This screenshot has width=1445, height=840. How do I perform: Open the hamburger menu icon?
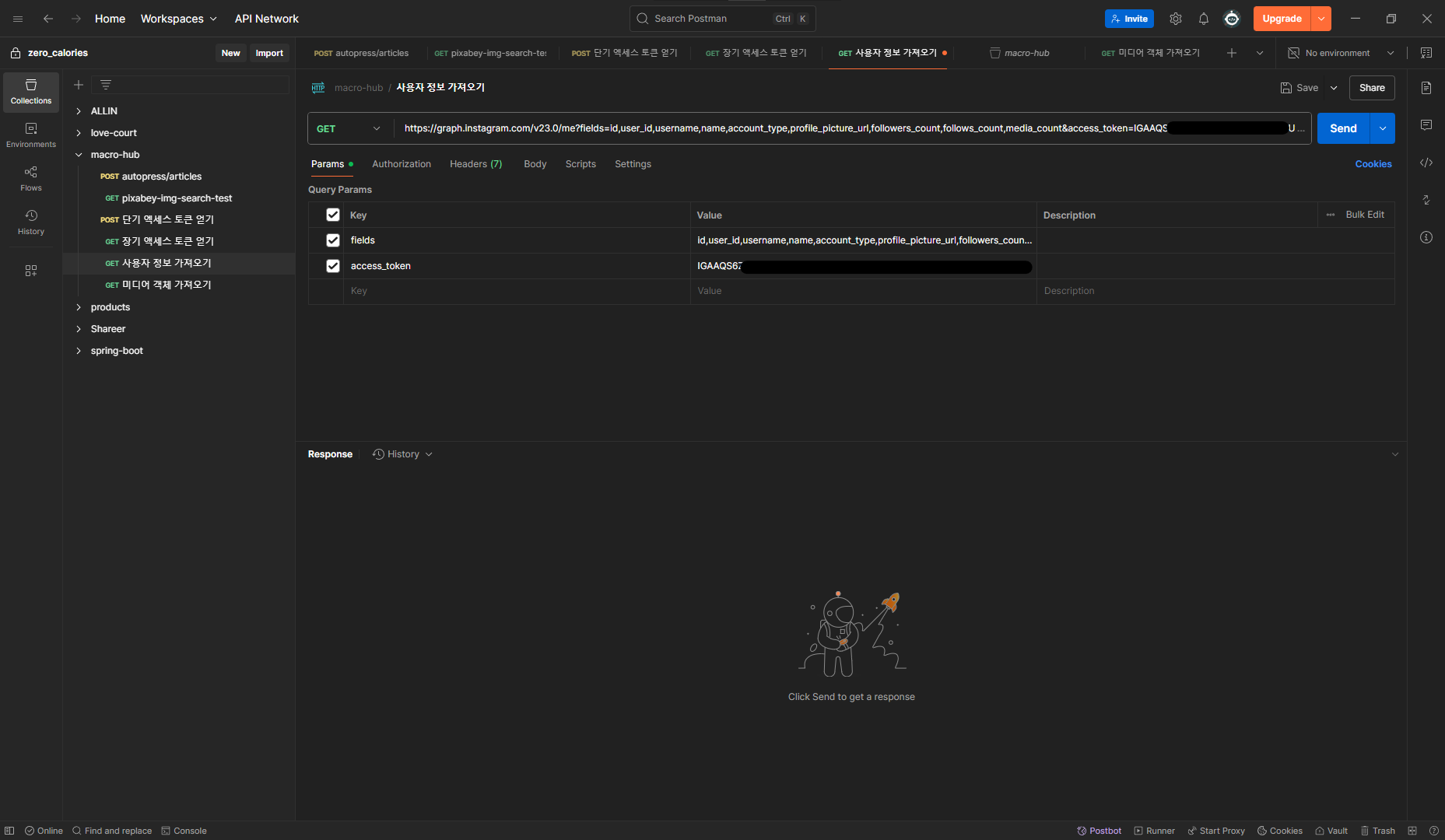click(18, 19)
